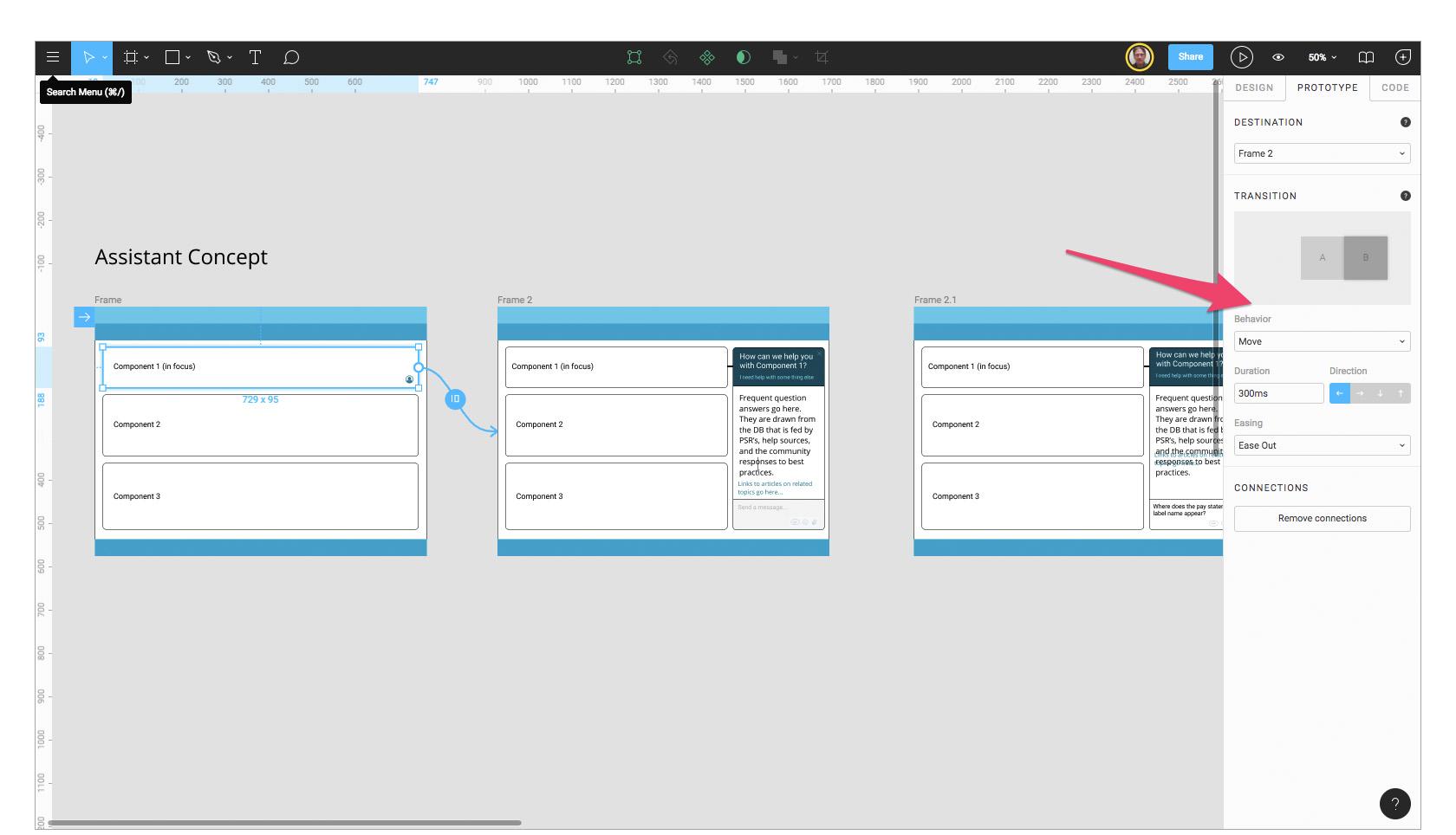The image size is (1456, 835).
Task: Open the 50% zoom menu
Action: [x=1318, y=57]
